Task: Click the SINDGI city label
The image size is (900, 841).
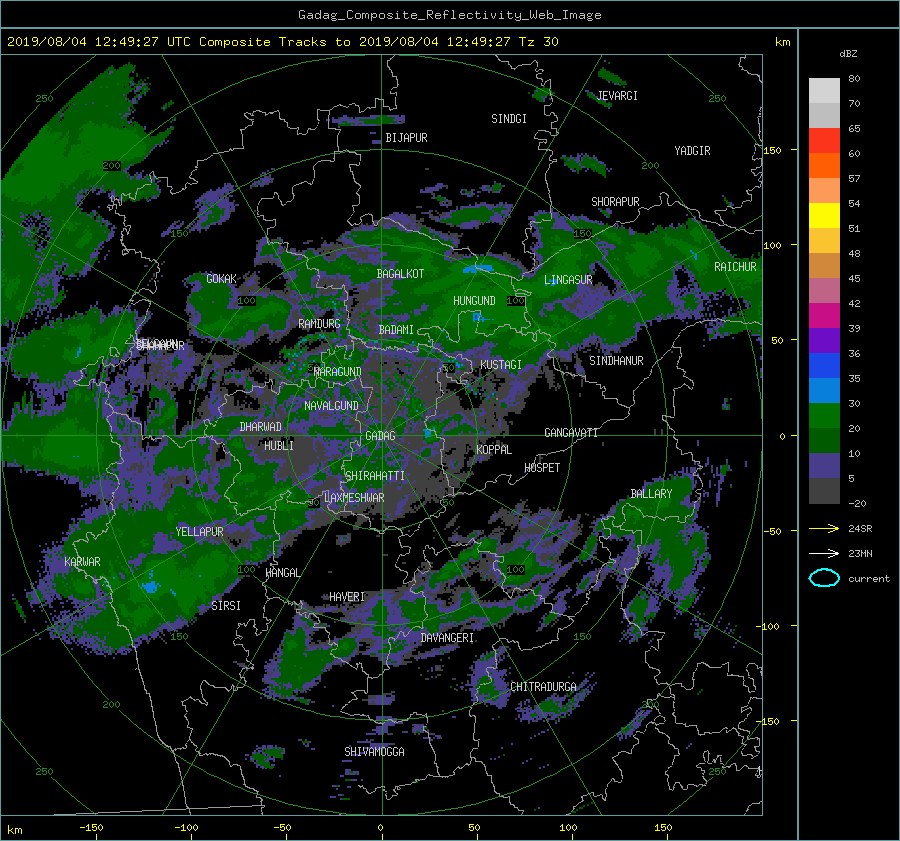Action: pos(509,119)
